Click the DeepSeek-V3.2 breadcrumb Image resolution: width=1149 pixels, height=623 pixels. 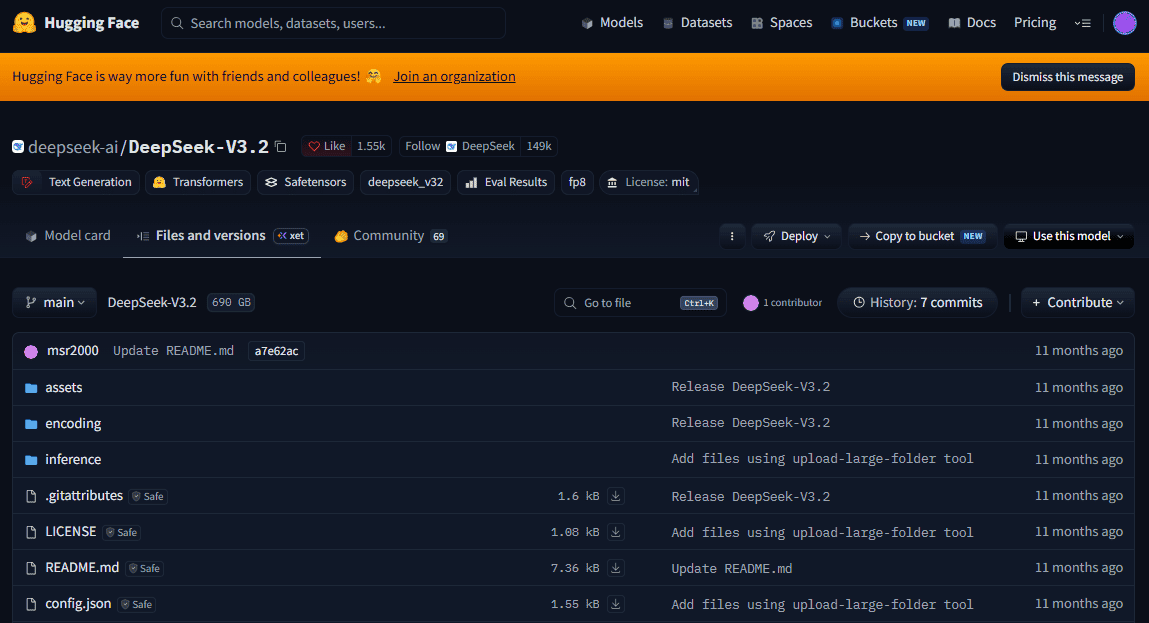coord(152,302)
